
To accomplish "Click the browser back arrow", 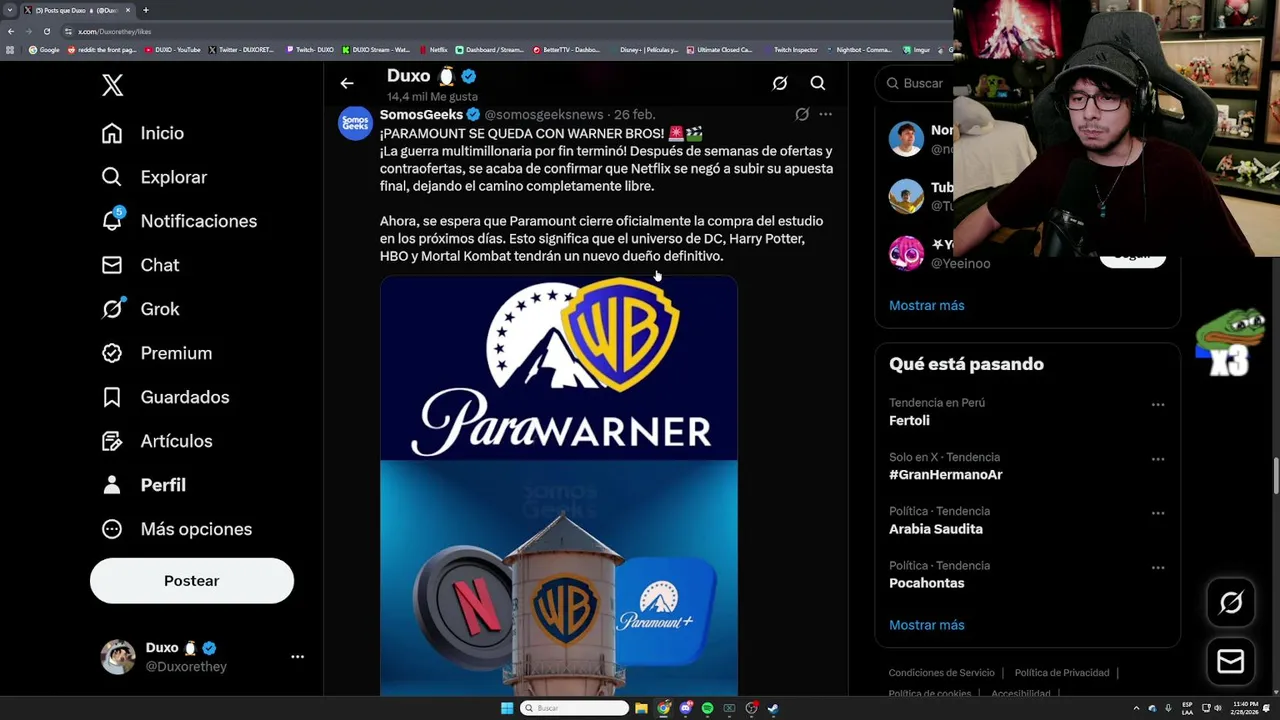I will [10, 31].
